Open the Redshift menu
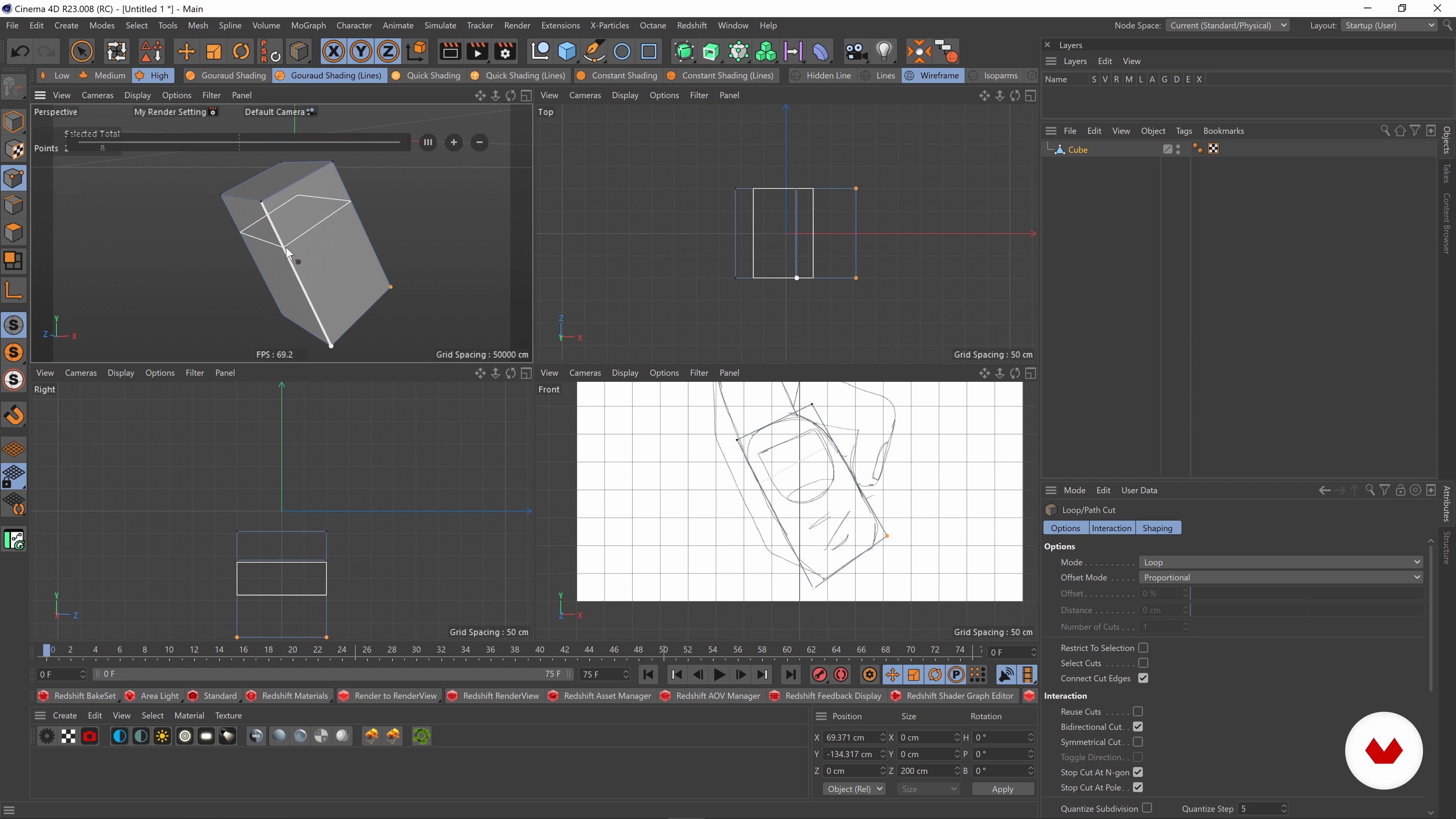 [x=692, y=25]
